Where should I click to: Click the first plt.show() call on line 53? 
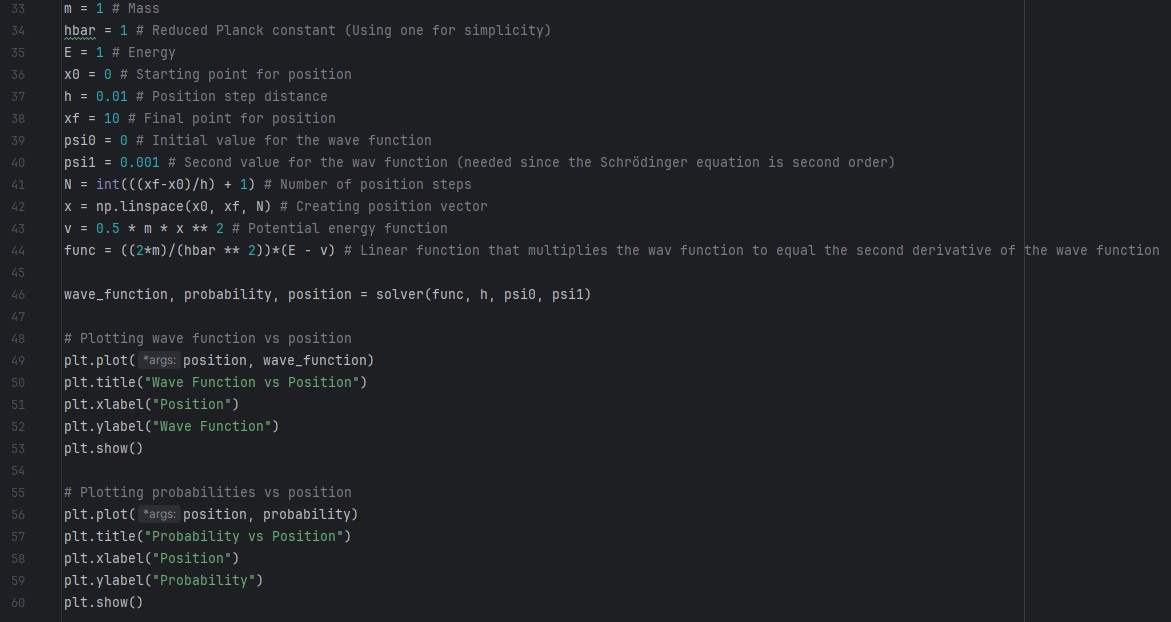coord(103,448)
